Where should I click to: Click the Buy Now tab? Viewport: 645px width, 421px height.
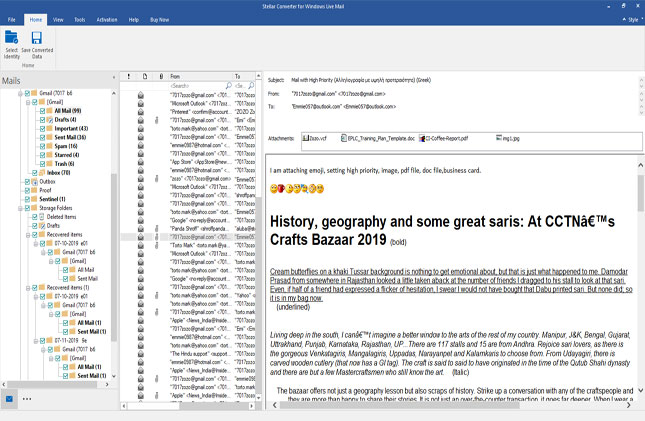pos(160,20)
